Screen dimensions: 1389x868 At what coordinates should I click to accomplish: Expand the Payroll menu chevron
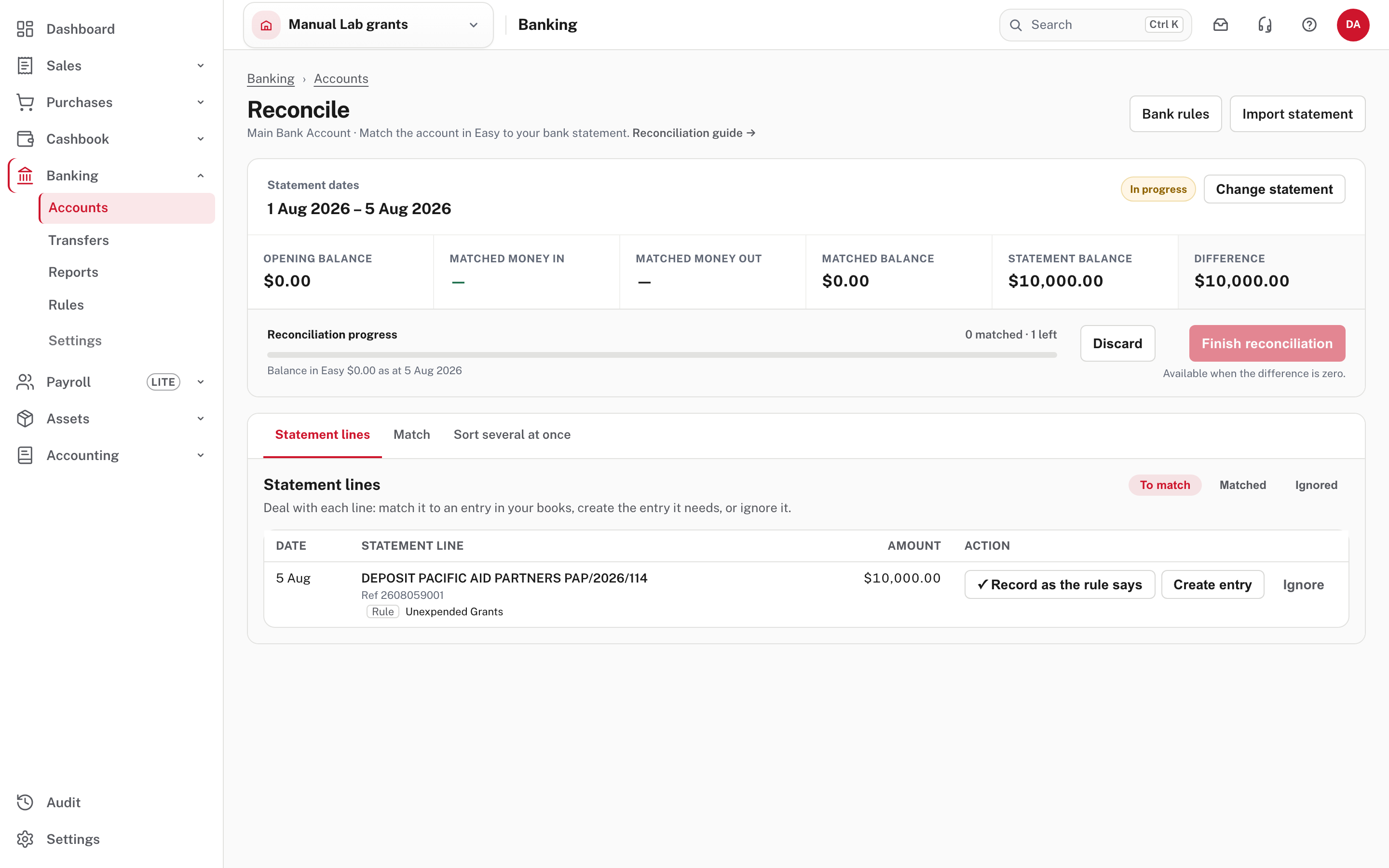coord(201,382)
